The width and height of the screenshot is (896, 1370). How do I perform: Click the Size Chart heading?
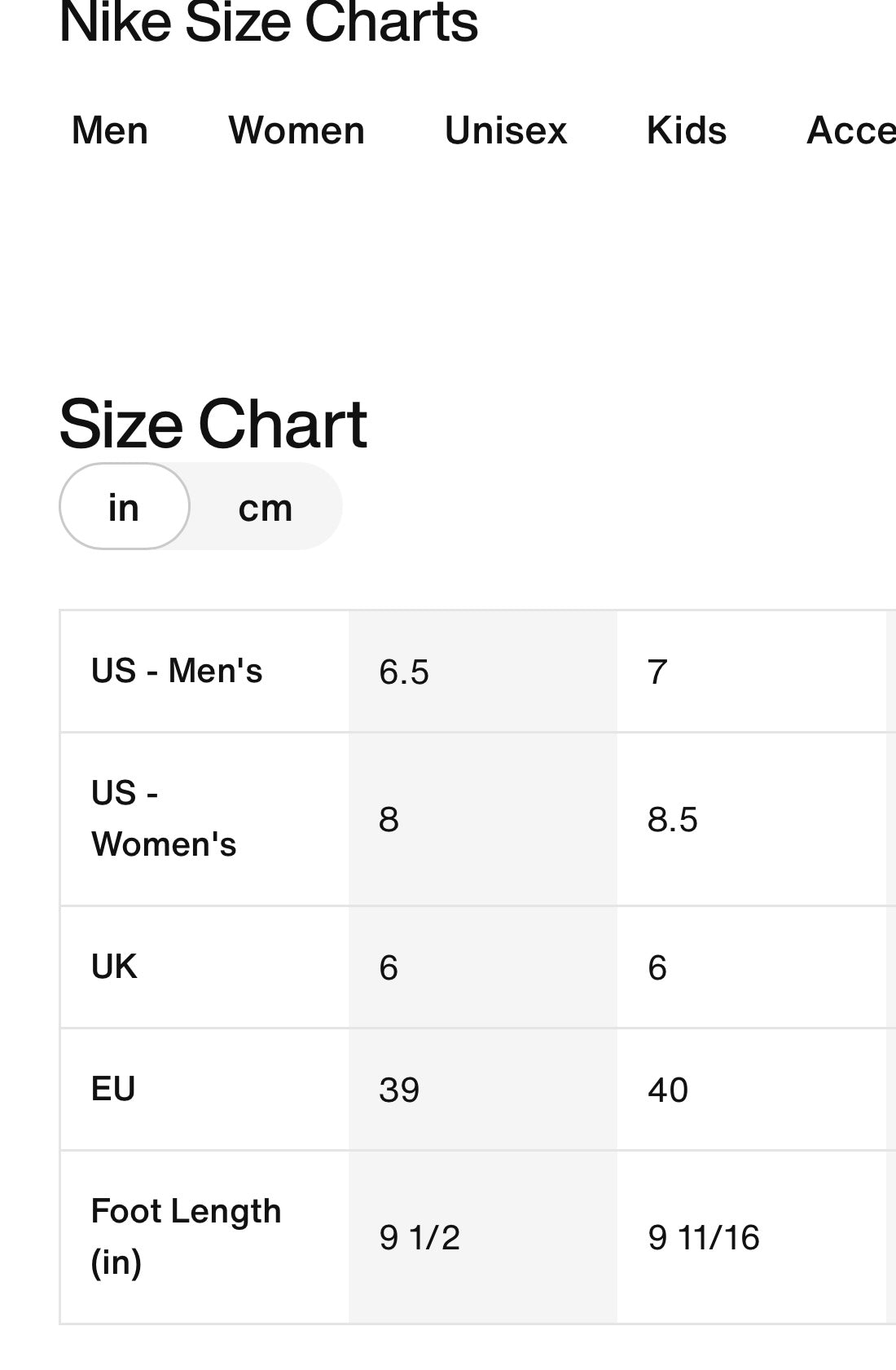coord(213,424)
